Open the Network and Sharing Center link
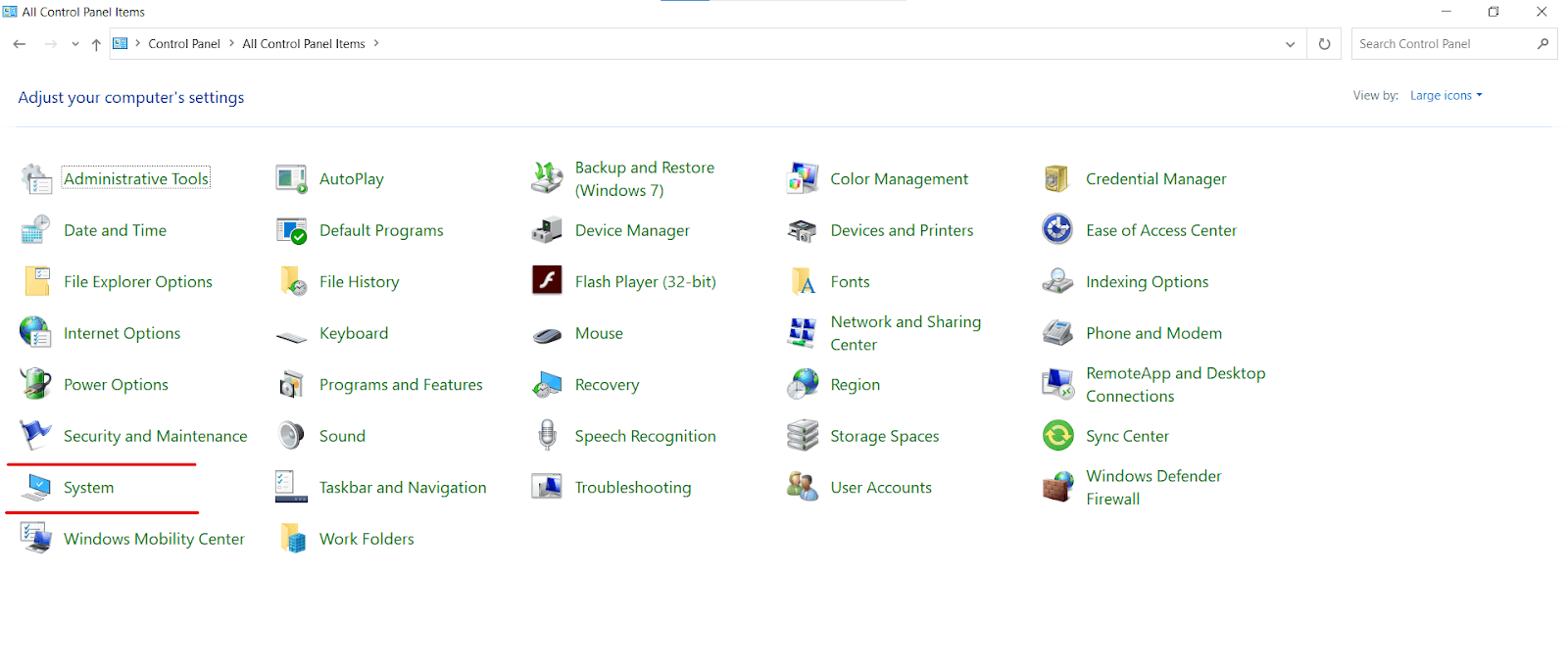Image resolution: width=1568 pixels, height=671 pixels. pyautogui.click(x=905, y=333)
